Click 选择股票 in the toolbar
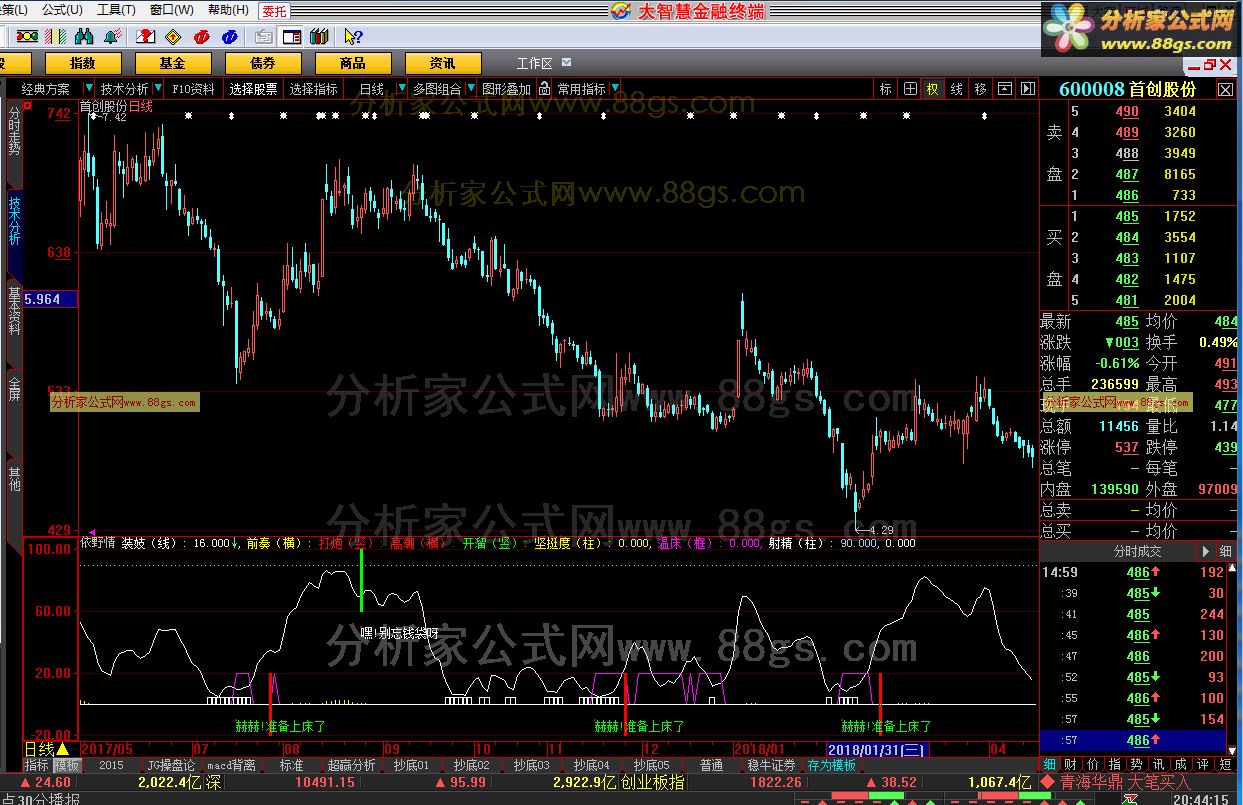This screenshot has width=1243, height=805. [253, 89]
